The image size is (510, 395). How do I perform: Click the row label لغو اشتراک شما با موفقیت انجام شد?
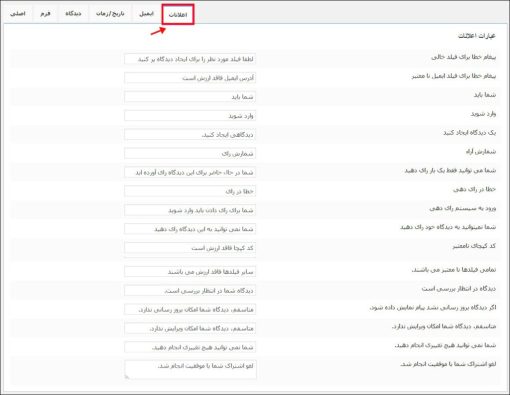pyautogui.click(x=448, y=364)
